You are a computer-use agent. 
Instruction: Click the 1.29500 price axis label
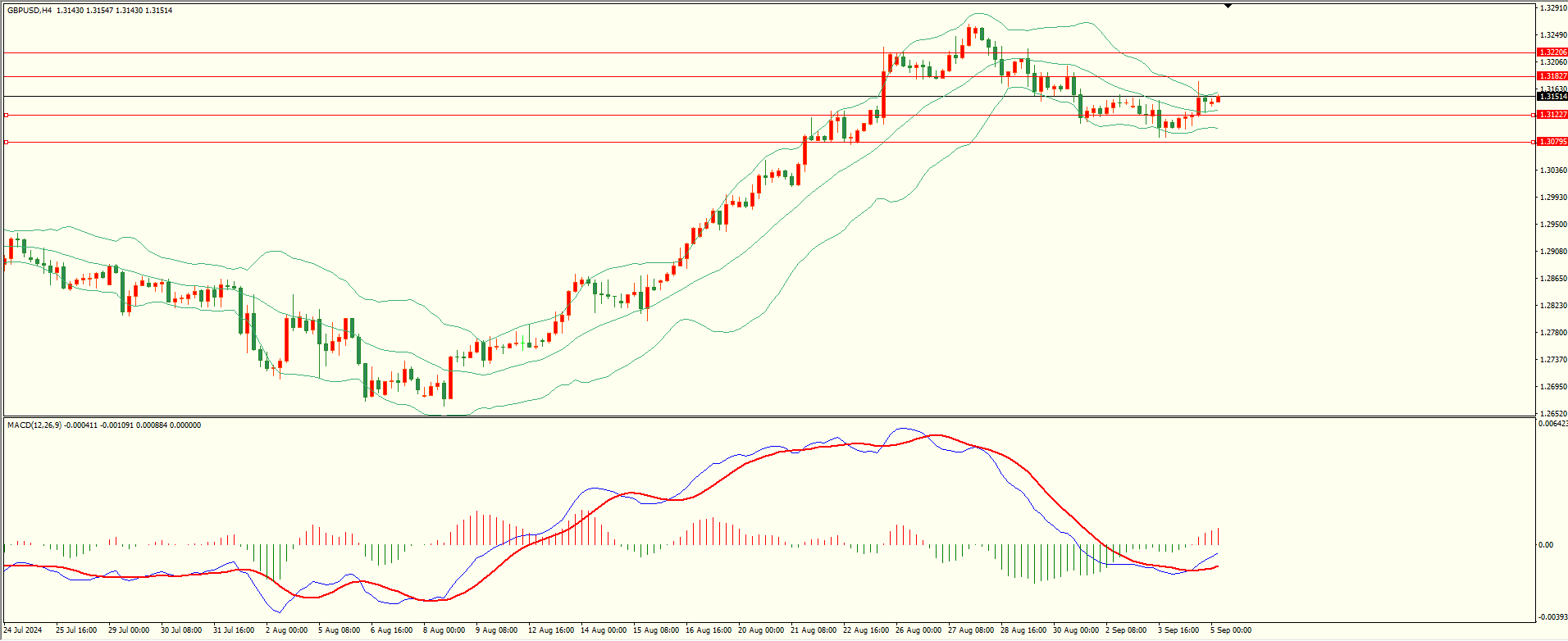[x=1553, y=225]
